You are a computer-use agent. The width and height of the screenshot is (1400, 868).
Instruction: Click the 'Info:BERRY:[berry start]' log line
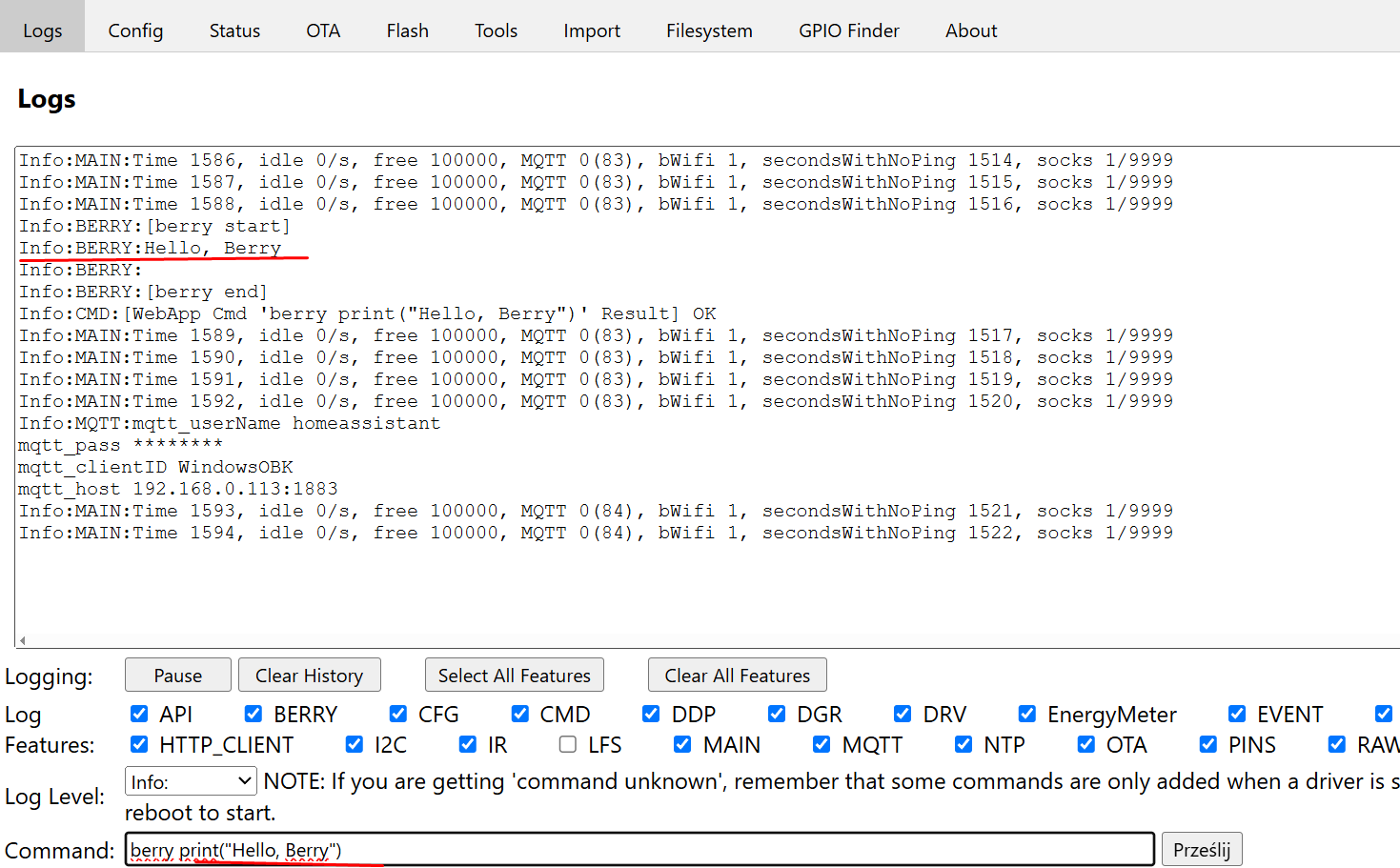click(x=154, y=226)
